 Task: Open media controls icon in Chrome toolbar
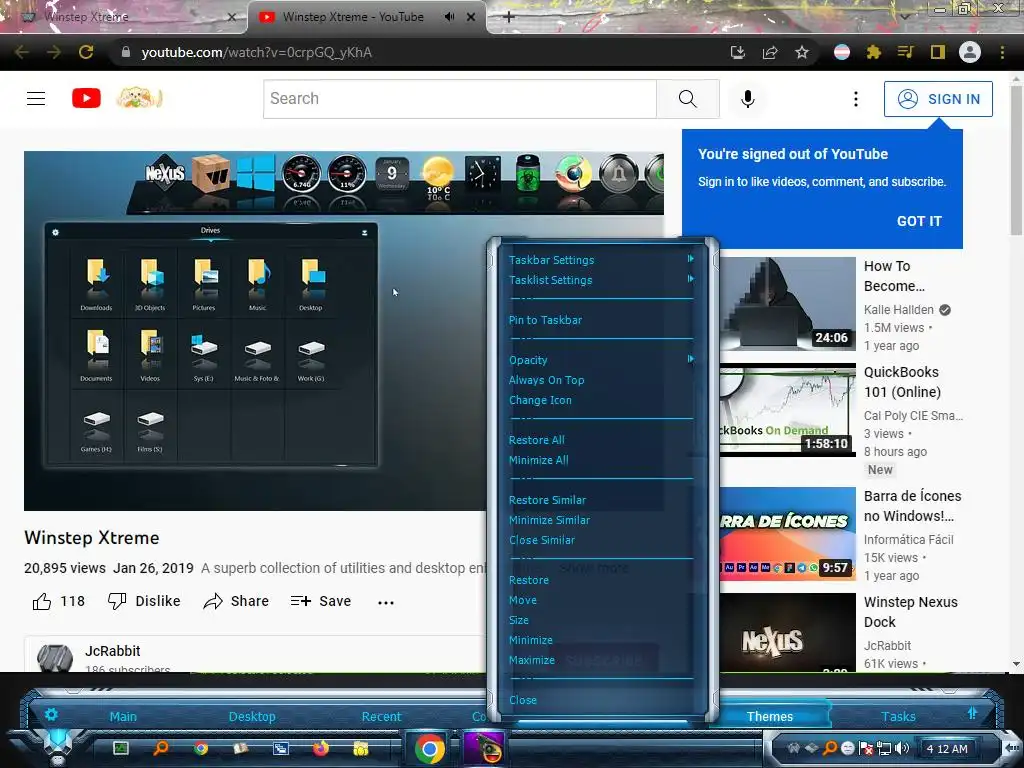[905, 52]
